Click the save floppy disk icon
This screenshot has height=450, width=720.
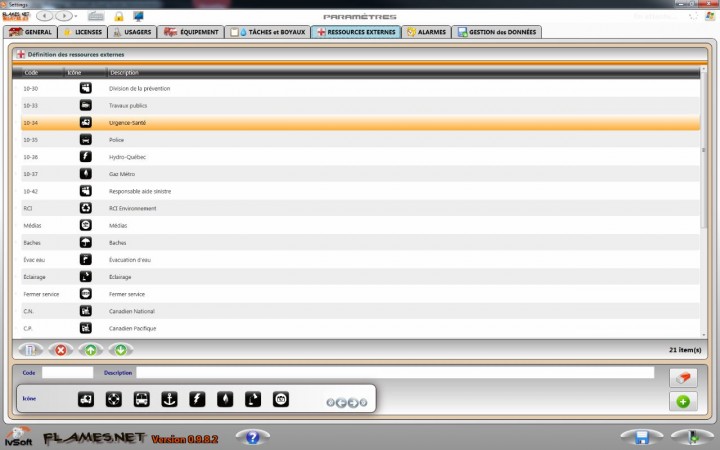pos(638,437)
